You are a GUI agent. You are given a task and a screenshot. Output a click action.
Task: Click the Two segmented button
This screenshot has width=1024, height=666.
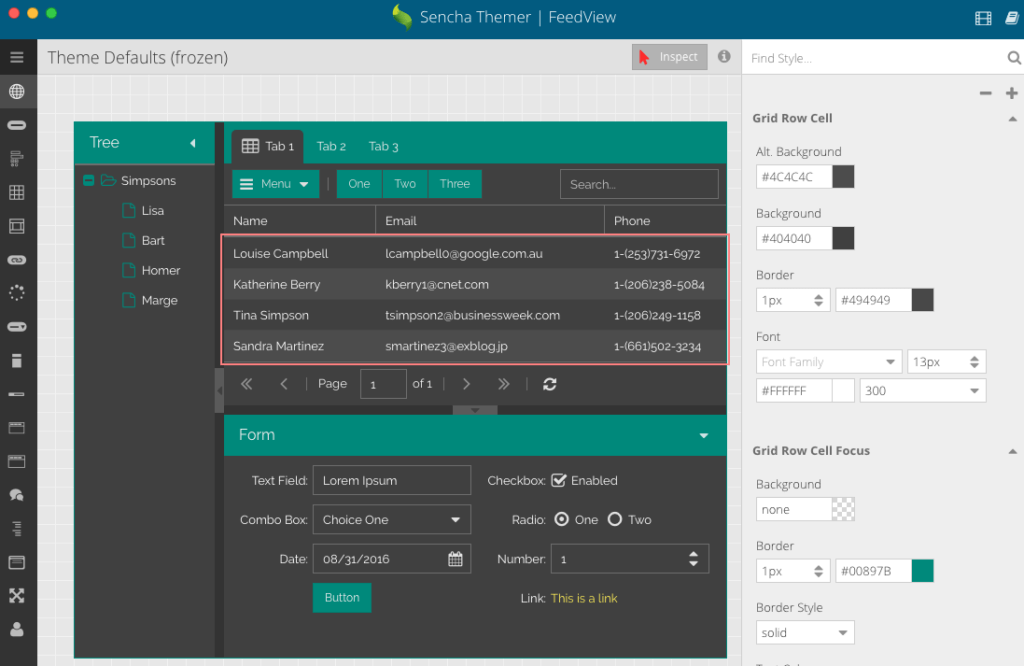(x=405, y=184)
